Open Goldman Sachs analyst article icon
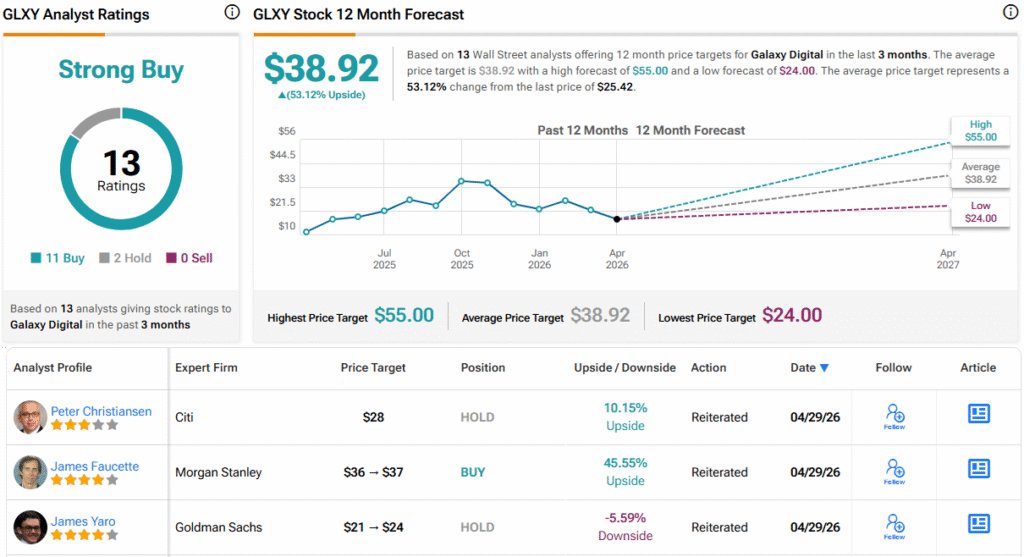 tap(978, 524)
